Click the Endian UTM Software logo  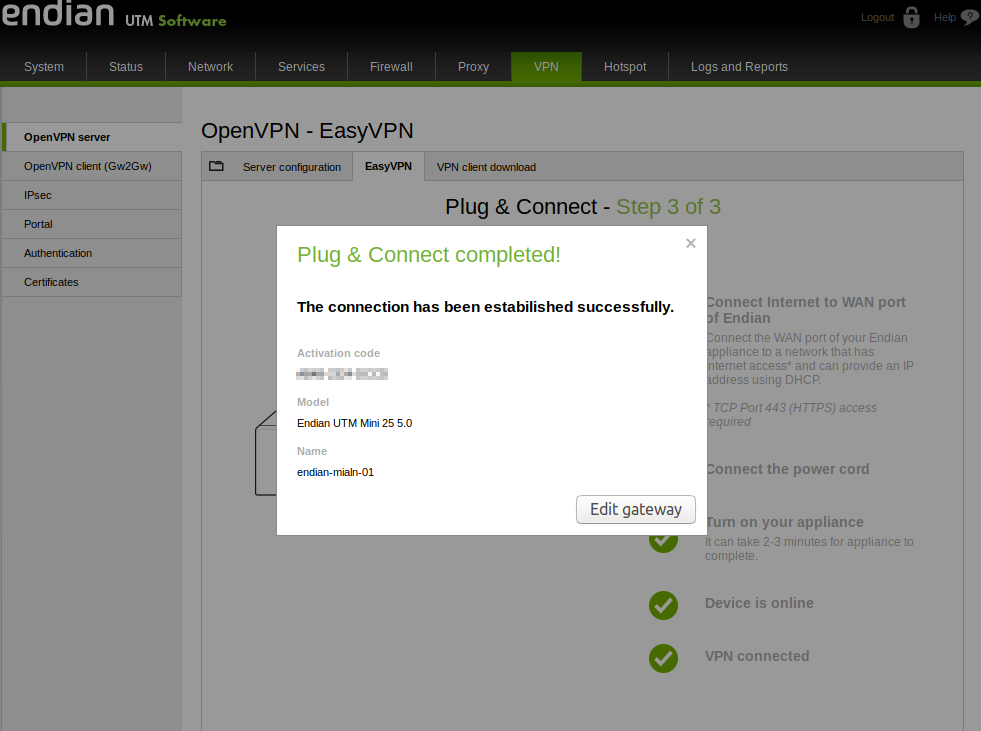pos(114,15)
